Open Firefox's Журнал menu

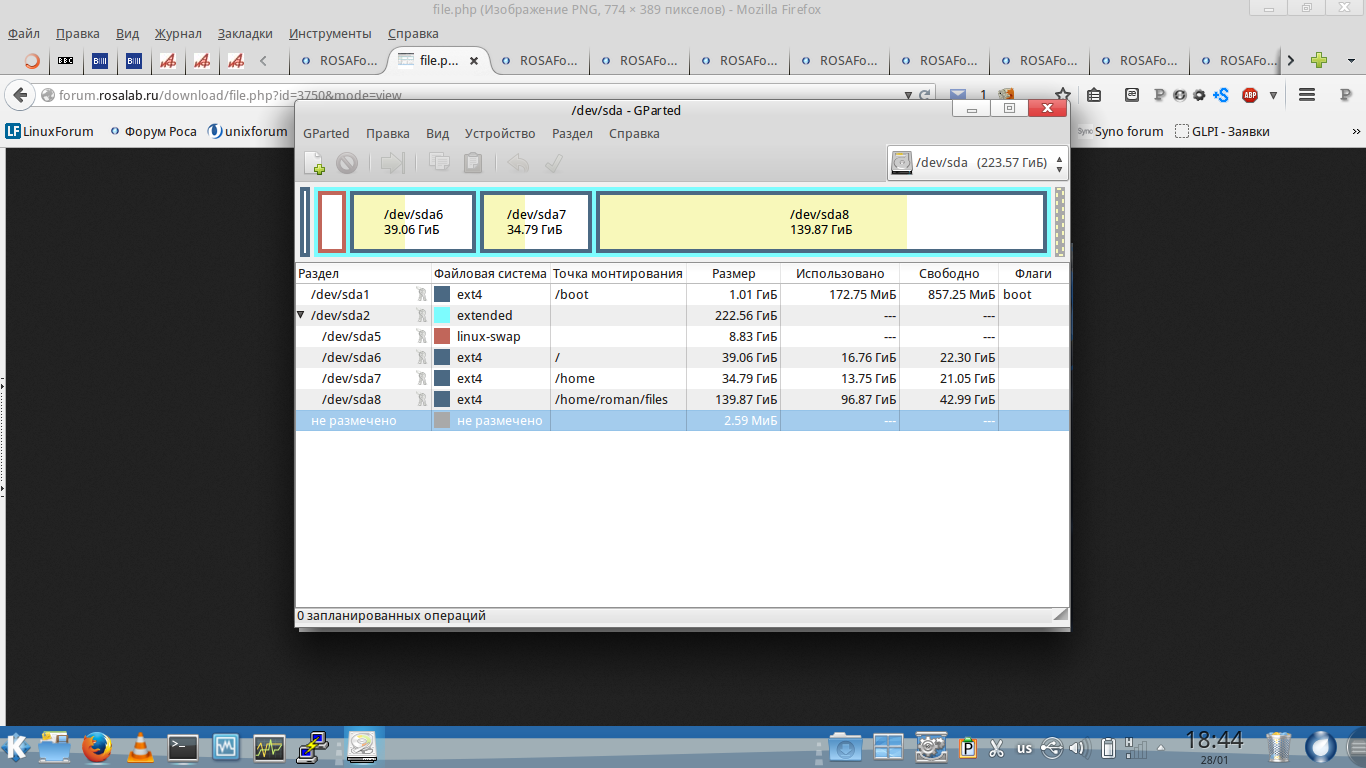pyautogui.click(x=178, y=34)
